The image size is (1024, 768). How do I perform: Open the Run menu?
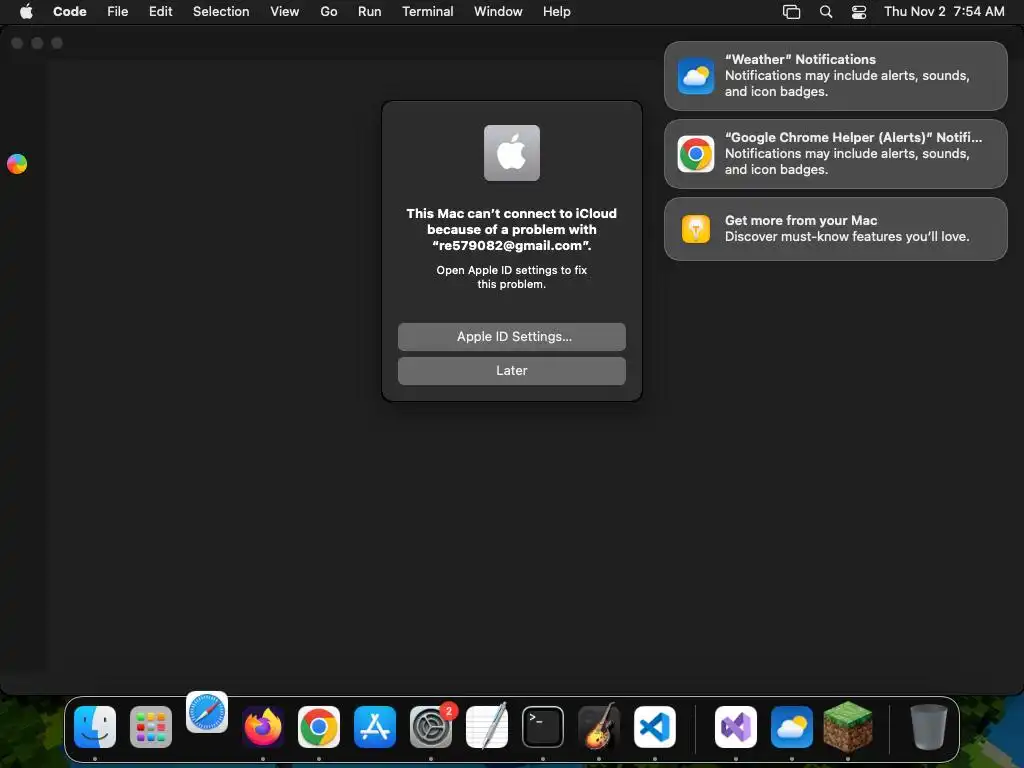(x=370, y=12)
